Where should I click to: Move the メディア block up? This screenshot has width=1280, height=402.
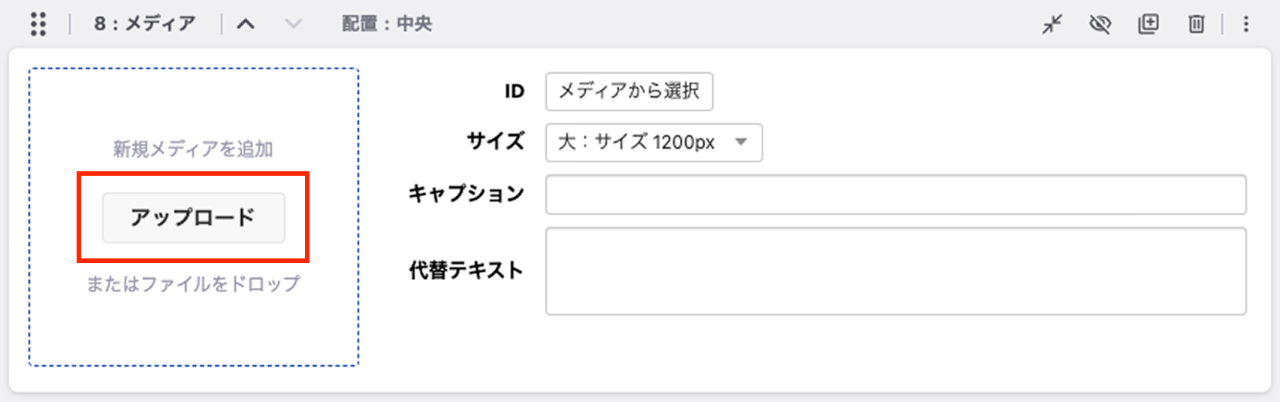point(245,25)
